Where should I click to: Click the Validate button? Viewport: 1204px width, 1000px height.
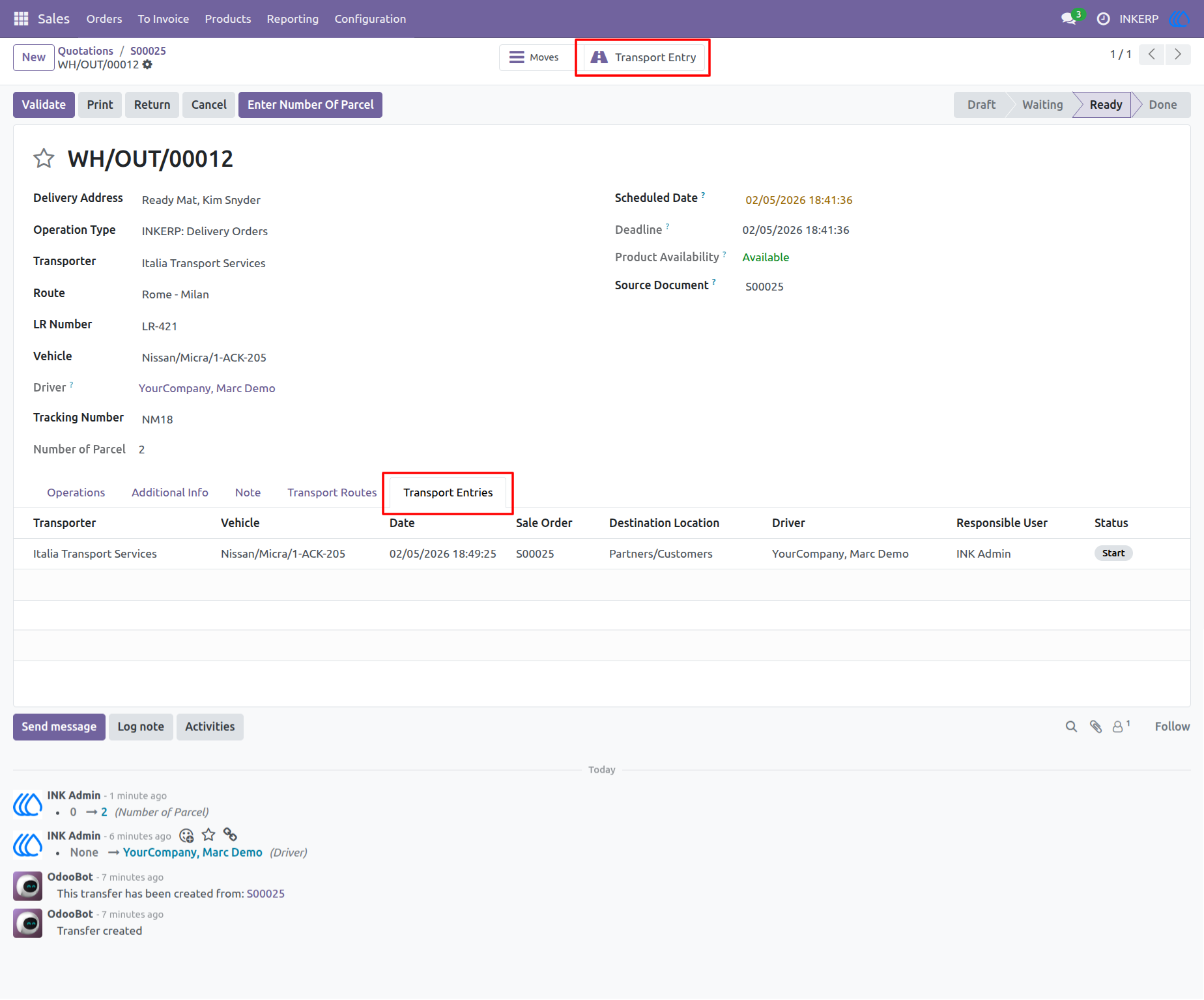coord(44,105)
